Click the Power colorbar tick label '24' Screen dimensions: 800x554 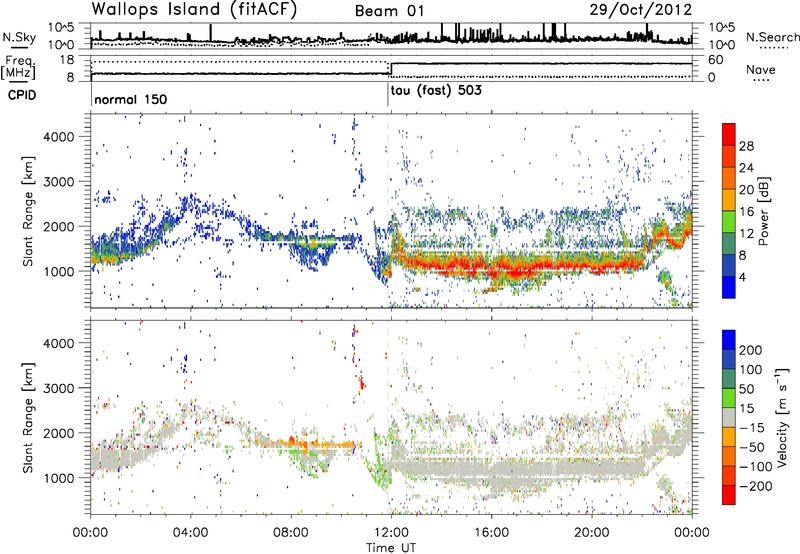coord(746,168)
